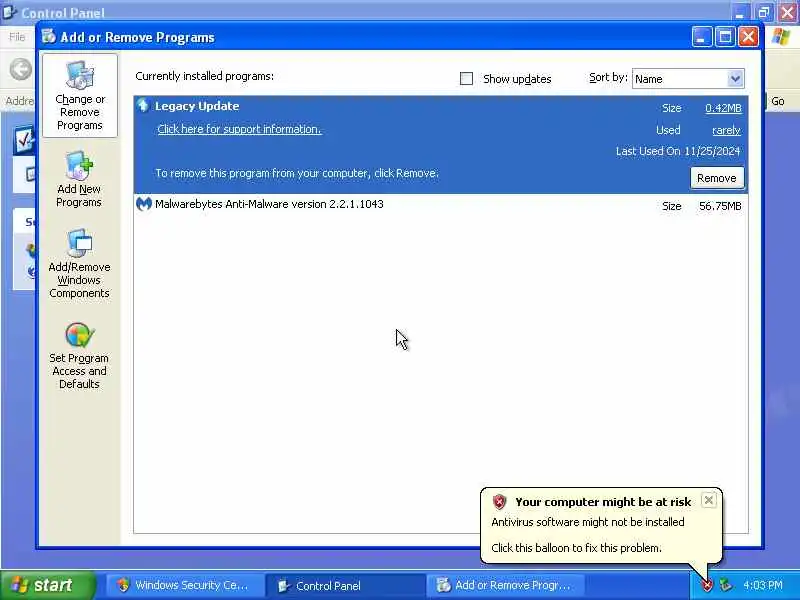Select Change or Remove Programs sidebar icon
Image resolution: width=800 pixels, height=600 pixels.
tap(80, 95)
